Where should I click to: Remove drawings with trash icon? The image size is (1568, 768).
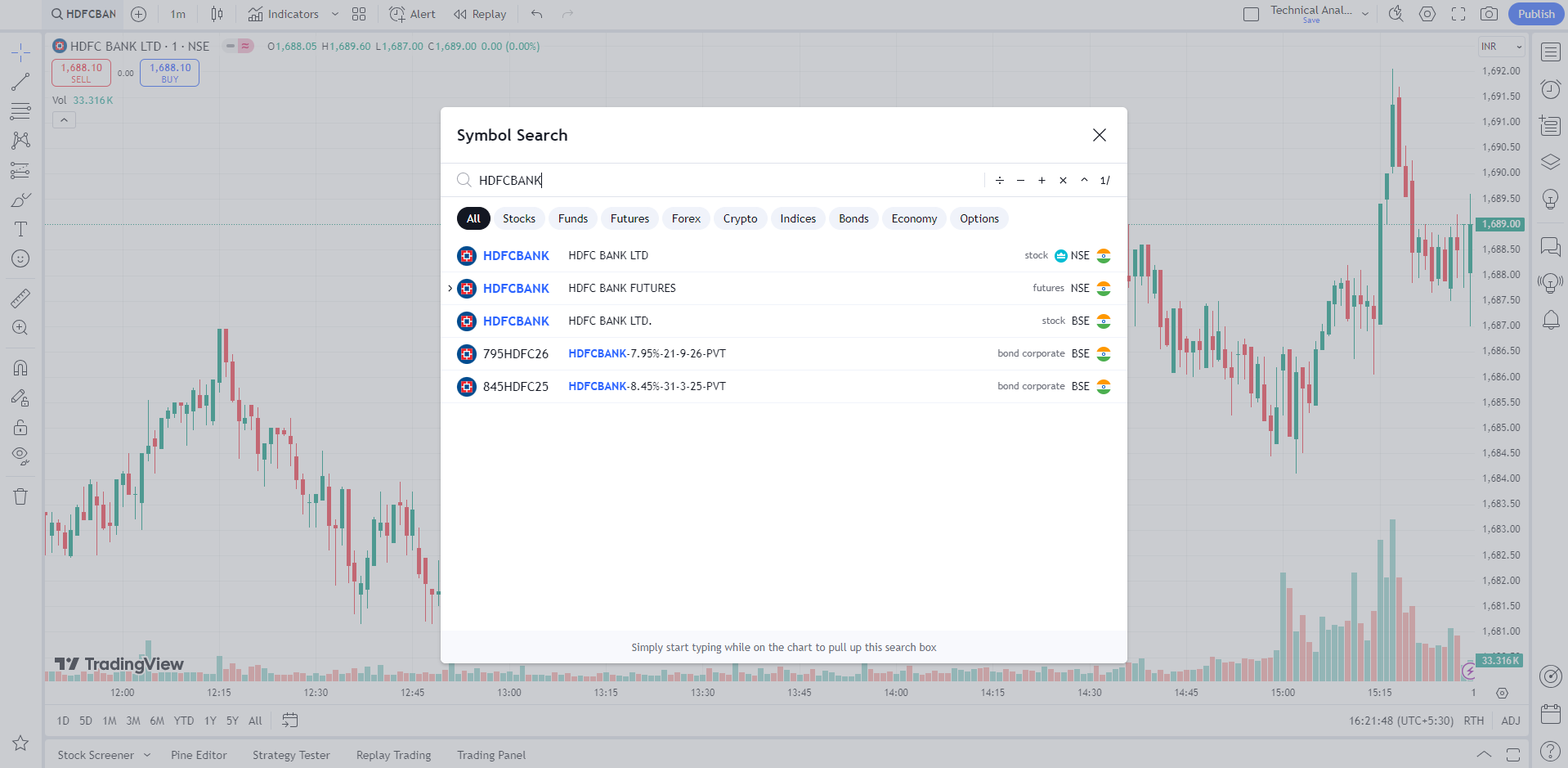20,496
